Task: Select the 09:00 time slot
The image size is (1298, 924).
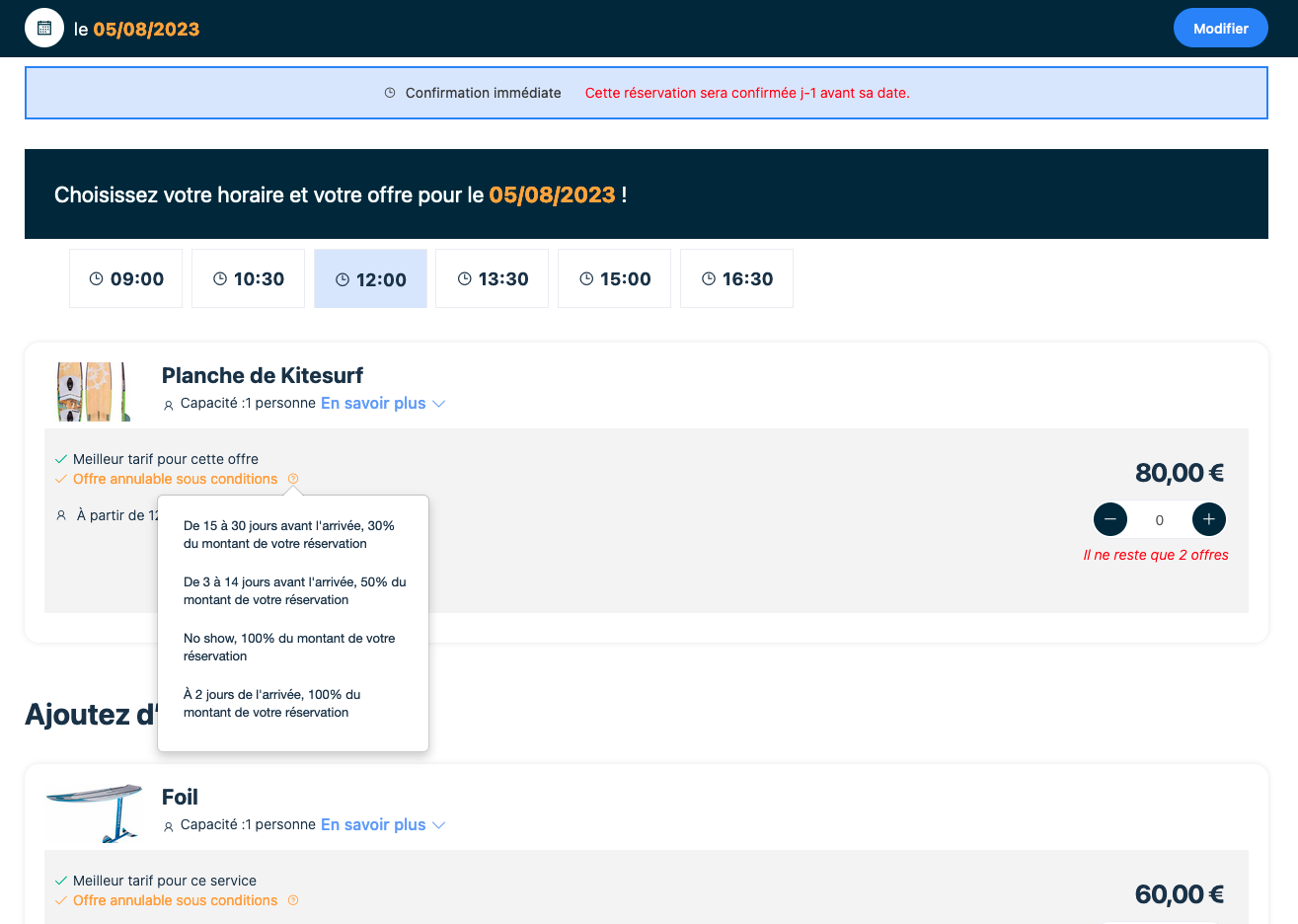Action: 126,279
